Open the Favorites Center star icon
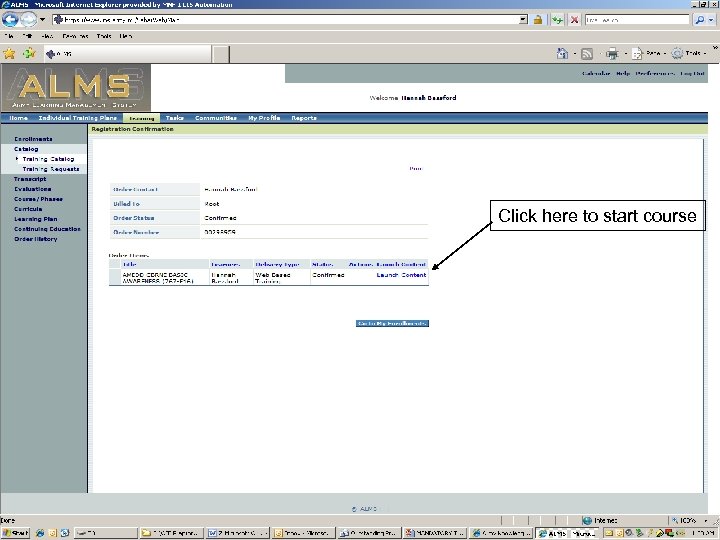 point(9,54)
